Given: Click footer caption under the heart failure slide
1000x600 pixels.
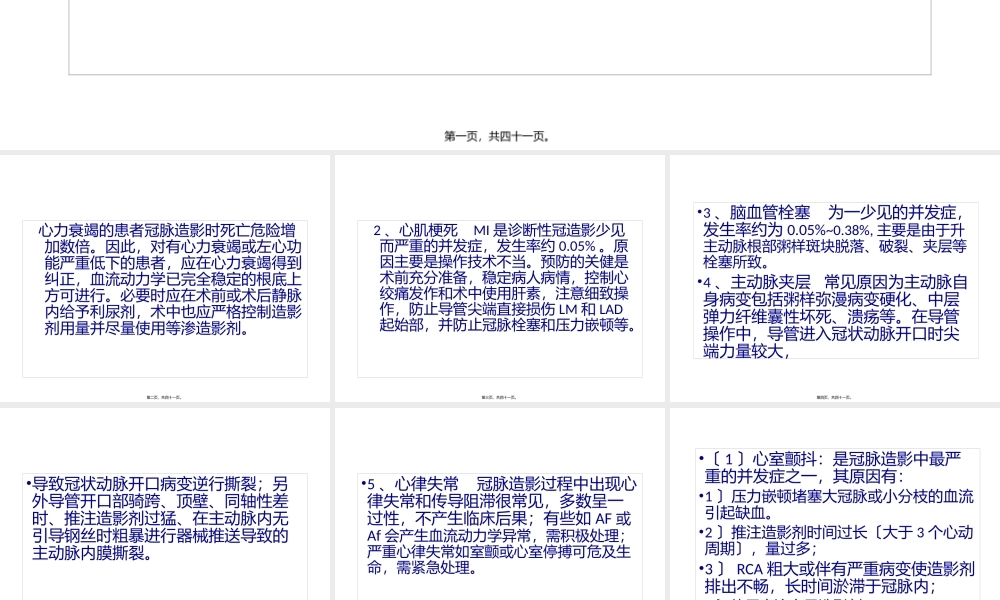Looking at the screenshot, I should (x=164, y=397).
